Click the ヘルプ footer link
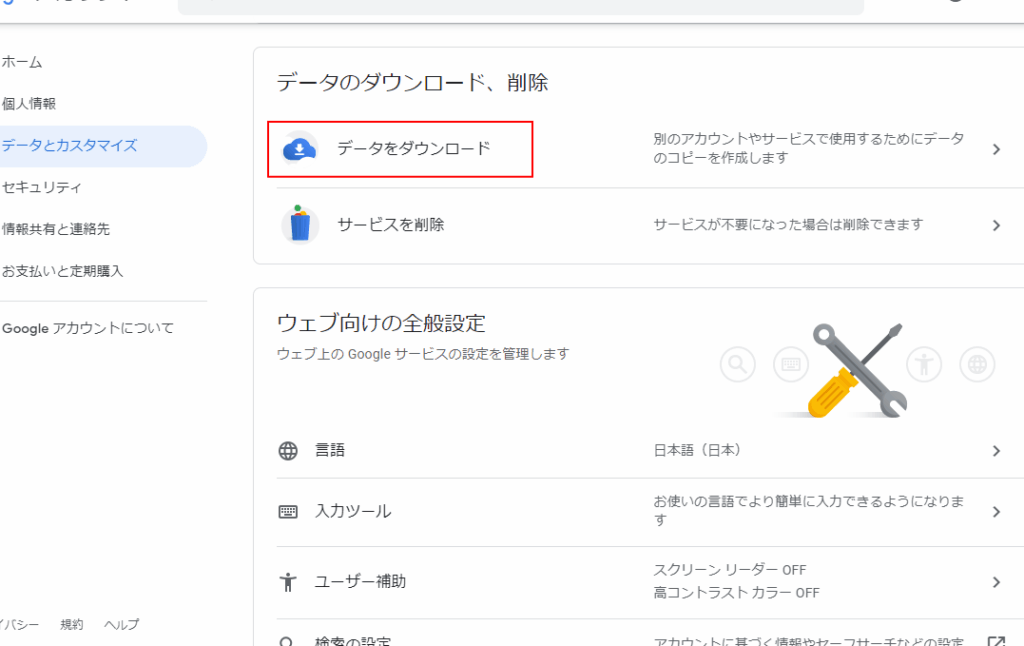 (x=121, y=625)
